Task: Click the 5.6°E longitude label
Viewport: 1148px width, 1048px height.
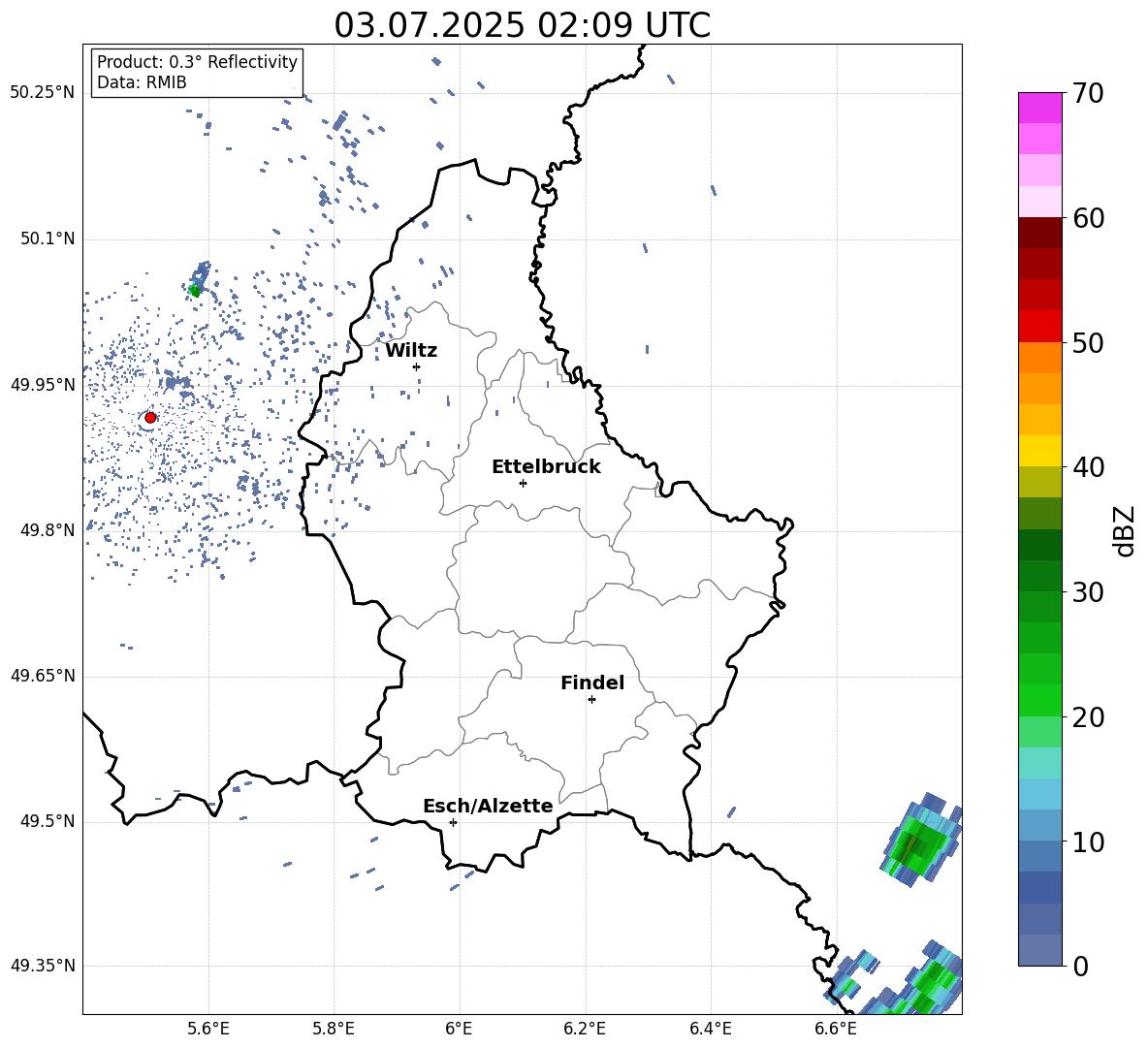Action: (208, 1029)
